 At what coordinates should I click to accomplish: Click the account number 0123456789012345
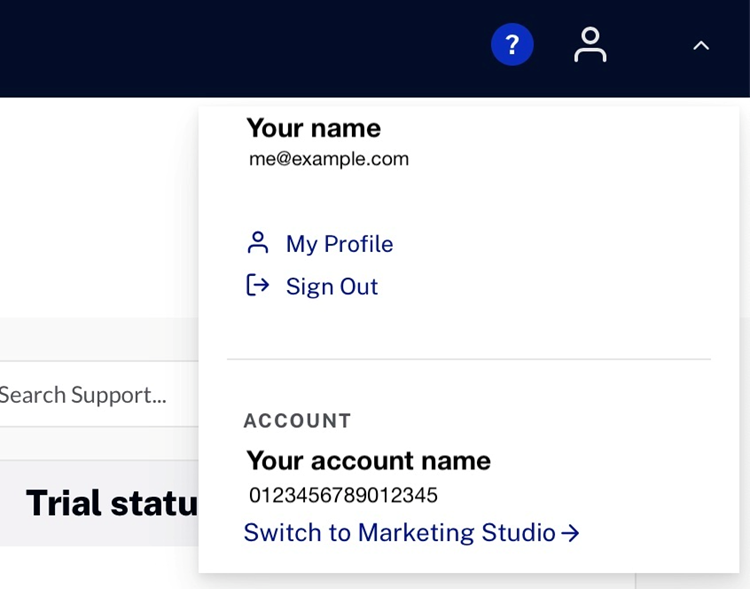coord(343,495)
